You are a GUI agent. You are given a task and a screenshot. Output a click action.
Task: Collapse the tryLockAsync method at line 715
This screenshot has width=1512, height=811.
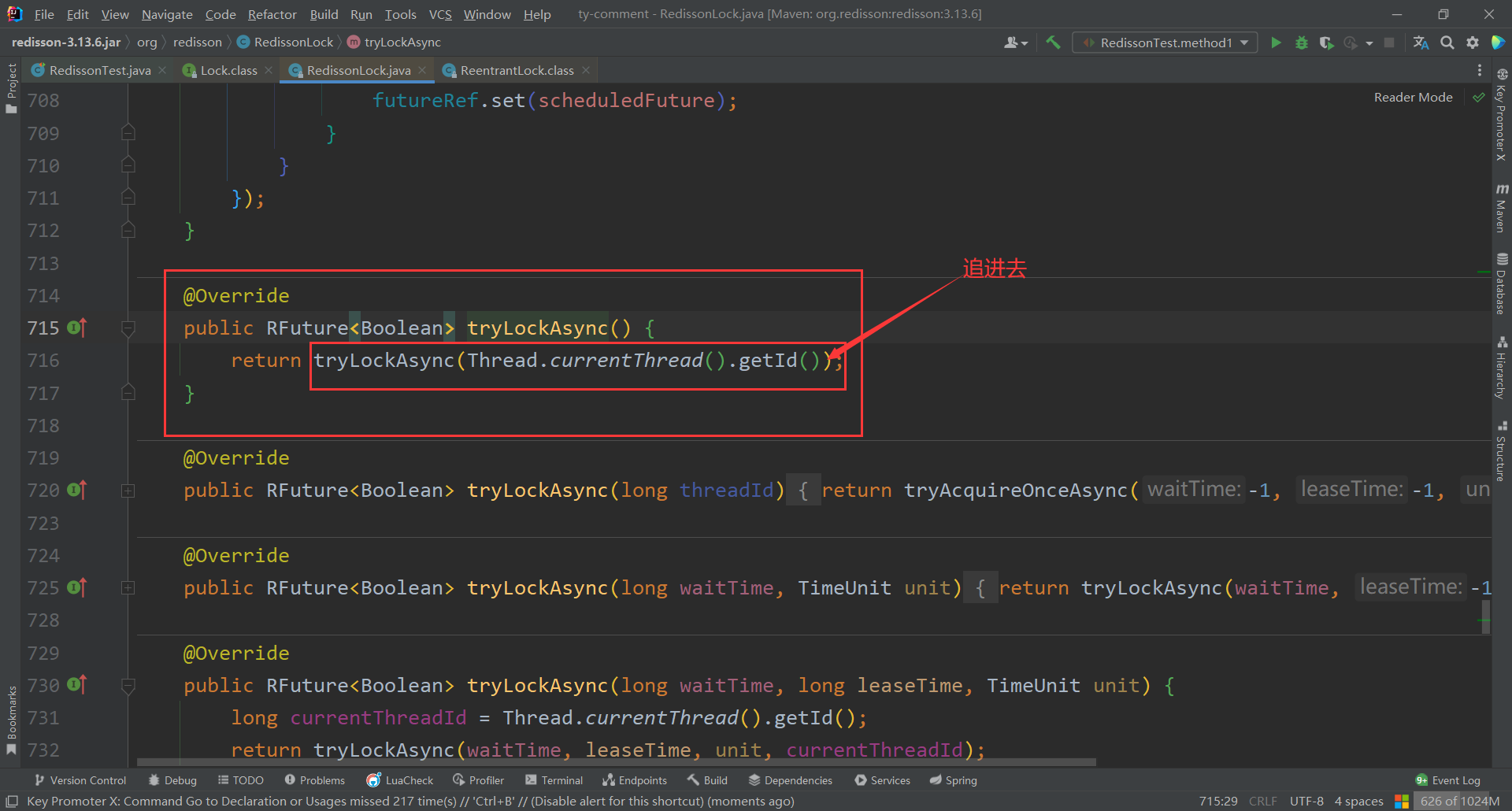click(128, 328)
